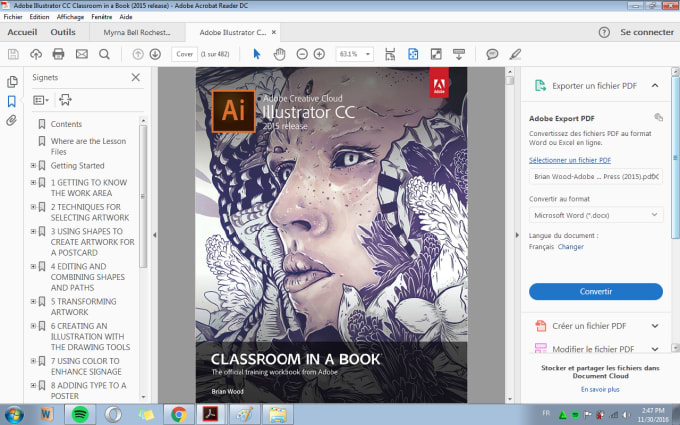Jump to 7 Using Color to Enhance Signage
Image resolution: width=680 pixels, height=425 pixels.
click(86, 366)
